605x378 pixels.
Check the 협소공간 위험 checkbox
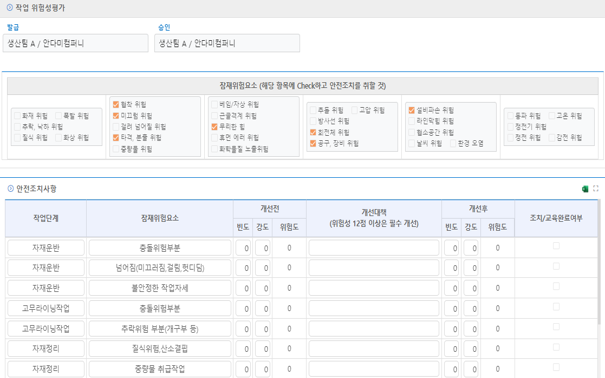[412, 132]
